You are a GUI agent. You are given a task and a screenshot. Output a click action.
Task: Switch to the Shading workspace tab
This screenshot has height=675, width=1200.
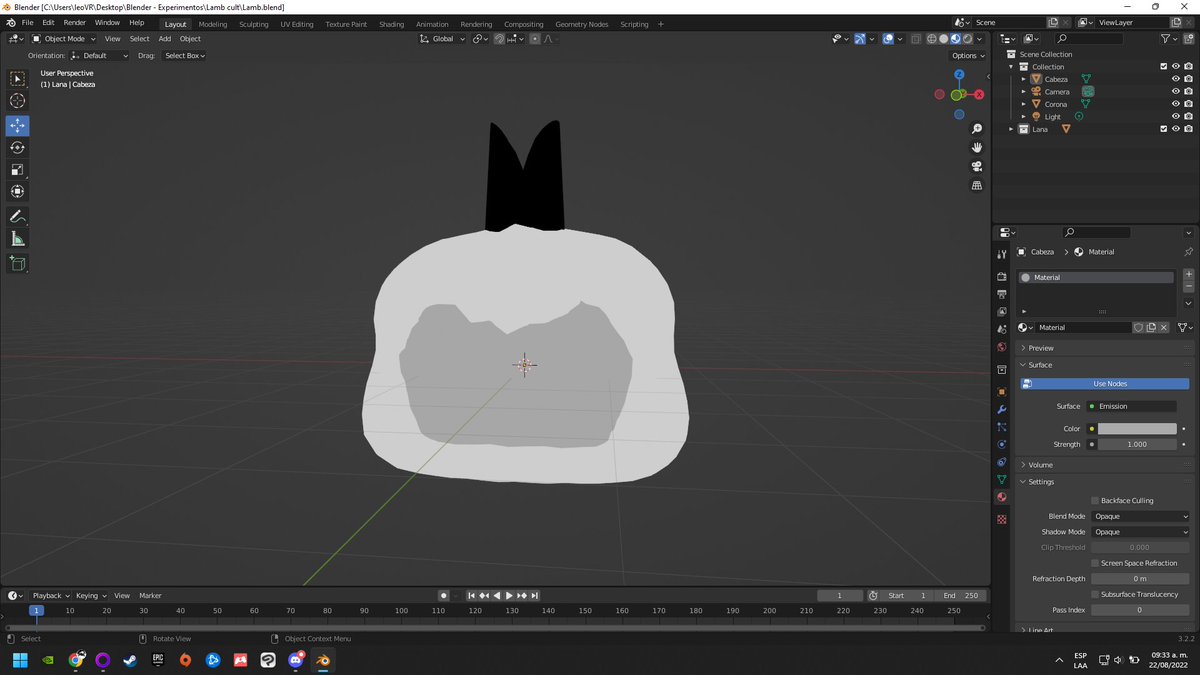(x=392, y=24)
